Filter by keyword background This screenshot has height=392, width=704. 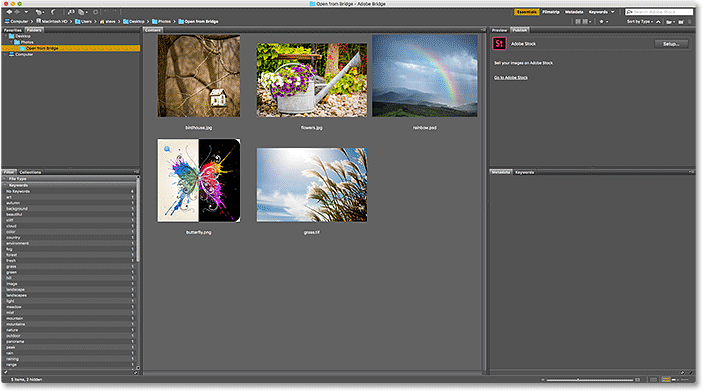point(70,209)
